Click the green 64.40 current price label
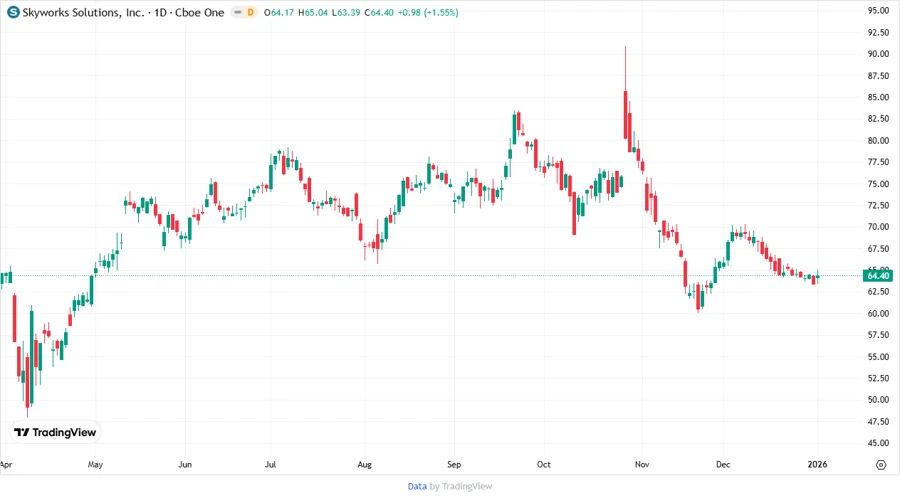This screenshot has height=498, width=900. point(878,276)
